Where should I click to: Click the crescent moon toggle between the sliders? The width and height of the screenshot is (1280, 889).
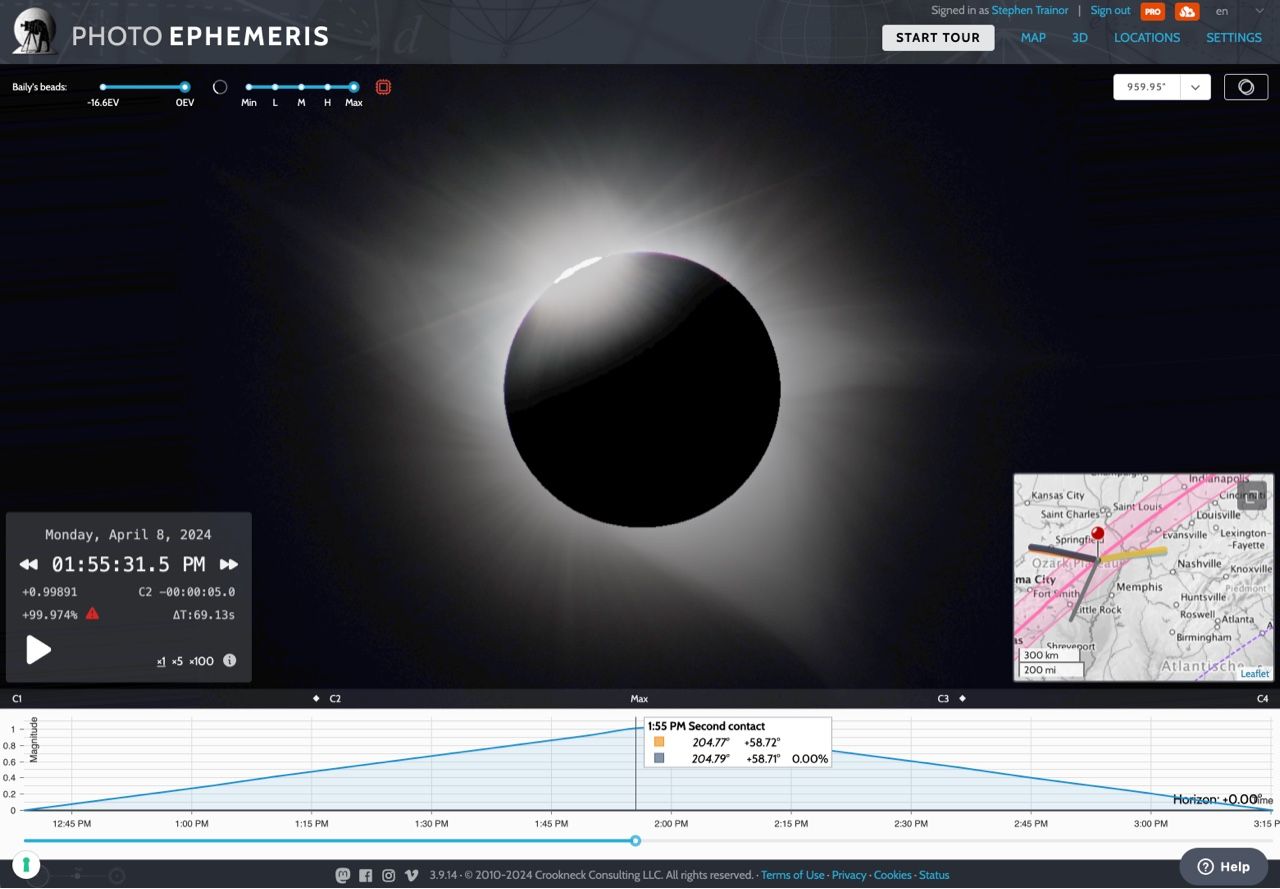point(219,87)
